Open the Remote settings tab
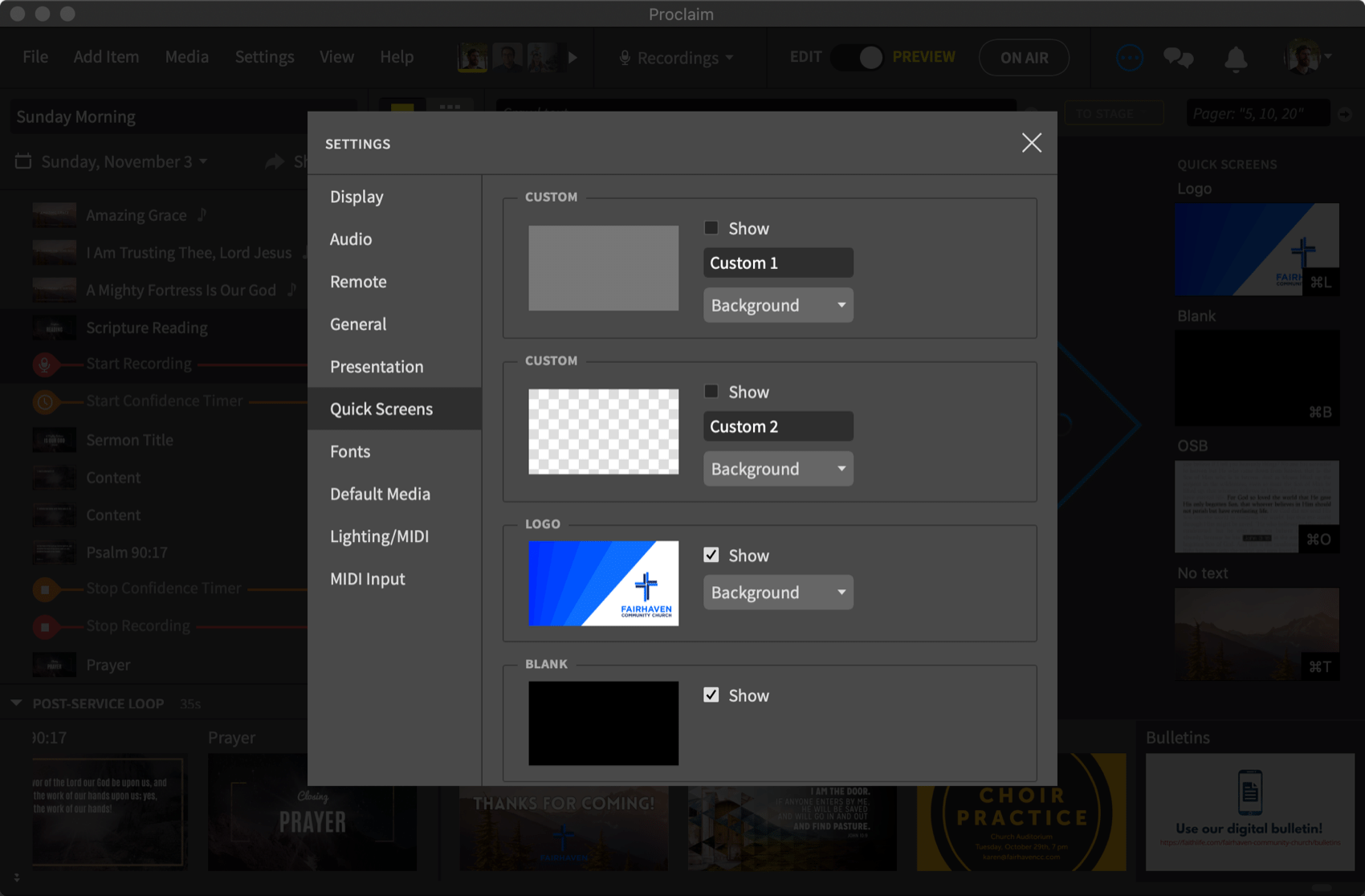 pos(394,282)
